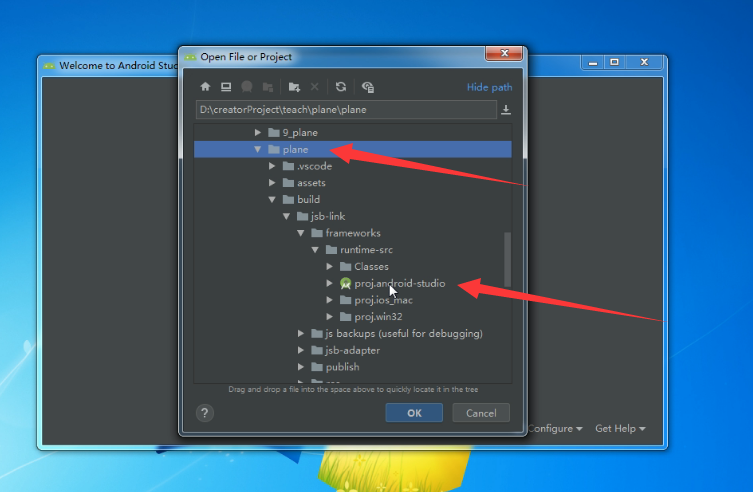
Task: Select the module directory toolbar icon
Action: point(267,87)
